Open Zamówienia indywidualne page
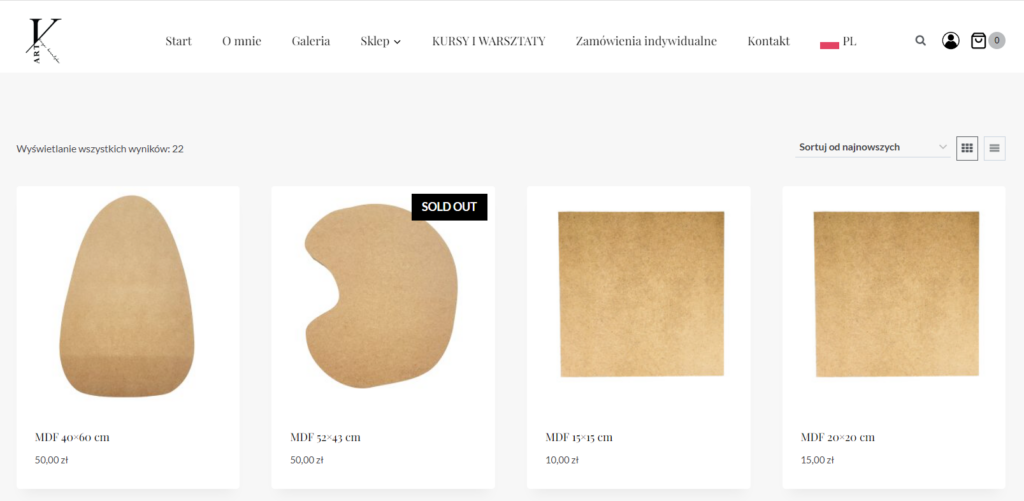 (x=646, y=41)
